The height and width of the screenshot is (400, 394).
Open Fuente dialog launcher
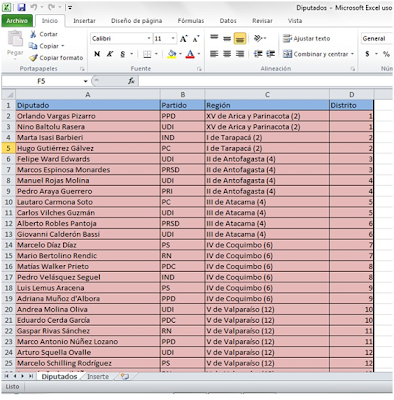pyautogui.click(x=199, y=69)
